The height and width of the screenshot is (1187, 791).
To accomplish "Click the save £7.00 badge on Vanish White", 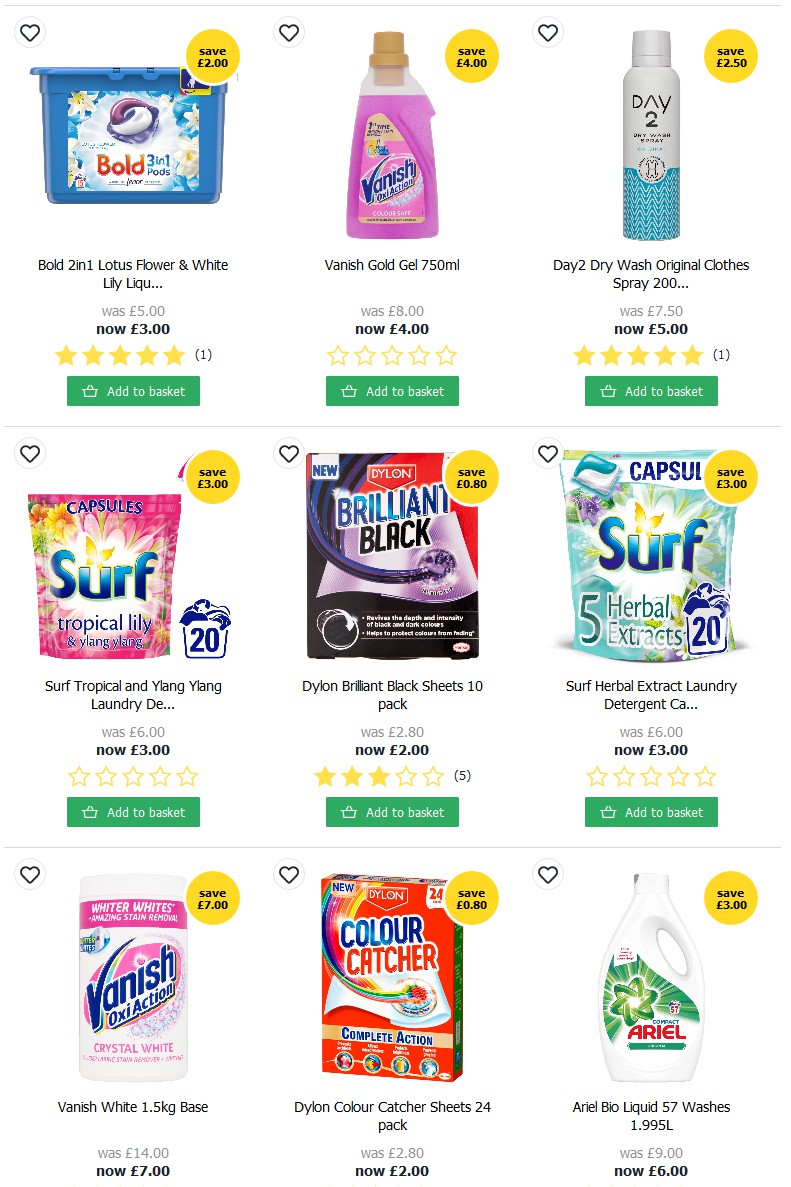I will click(213, 899).
